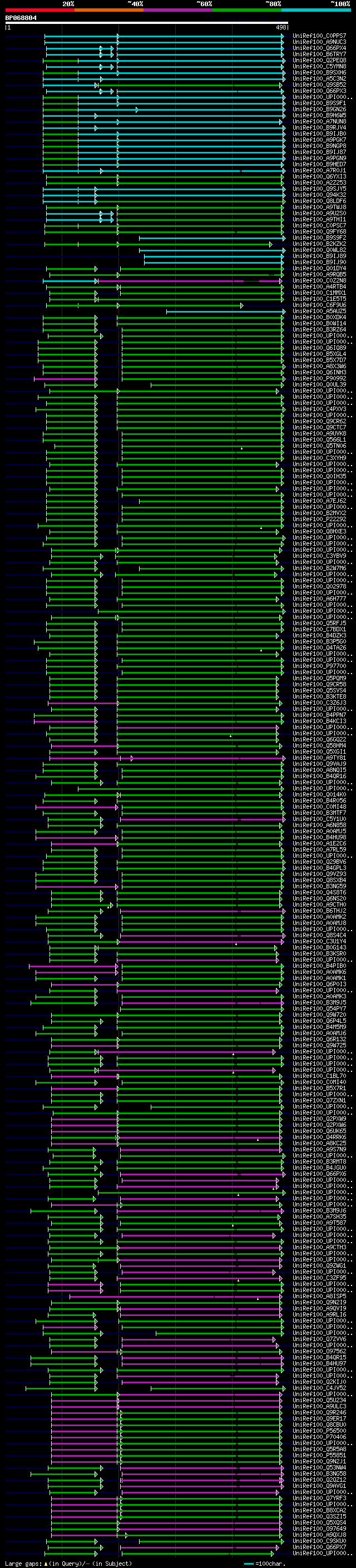This screenshot has height=1568, width=356.
Task: Open hit UniRef100_B9S9F2
Action: (319, 238)
